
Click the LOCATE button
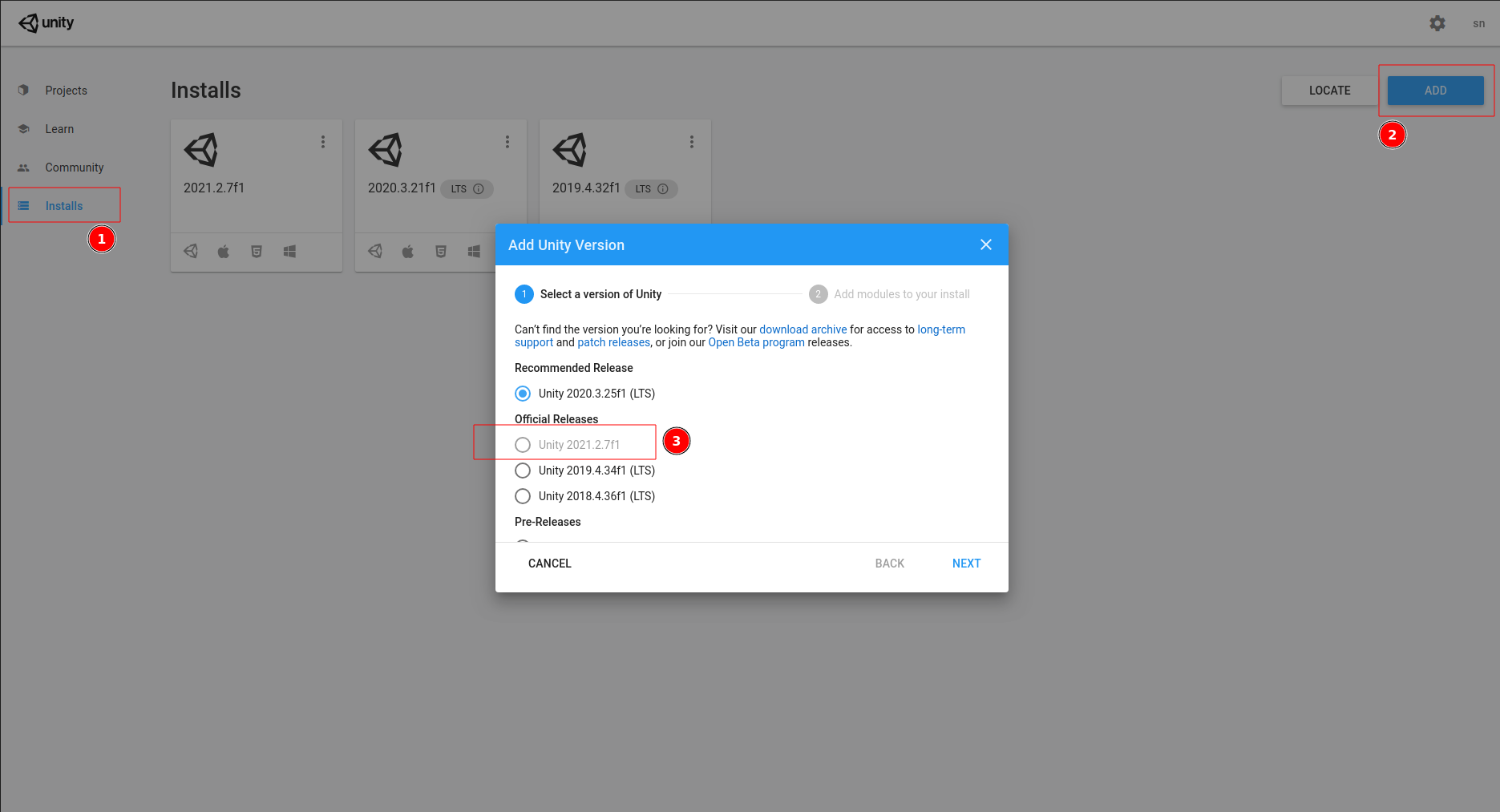pyautogui.click(x=1329, y=91)
